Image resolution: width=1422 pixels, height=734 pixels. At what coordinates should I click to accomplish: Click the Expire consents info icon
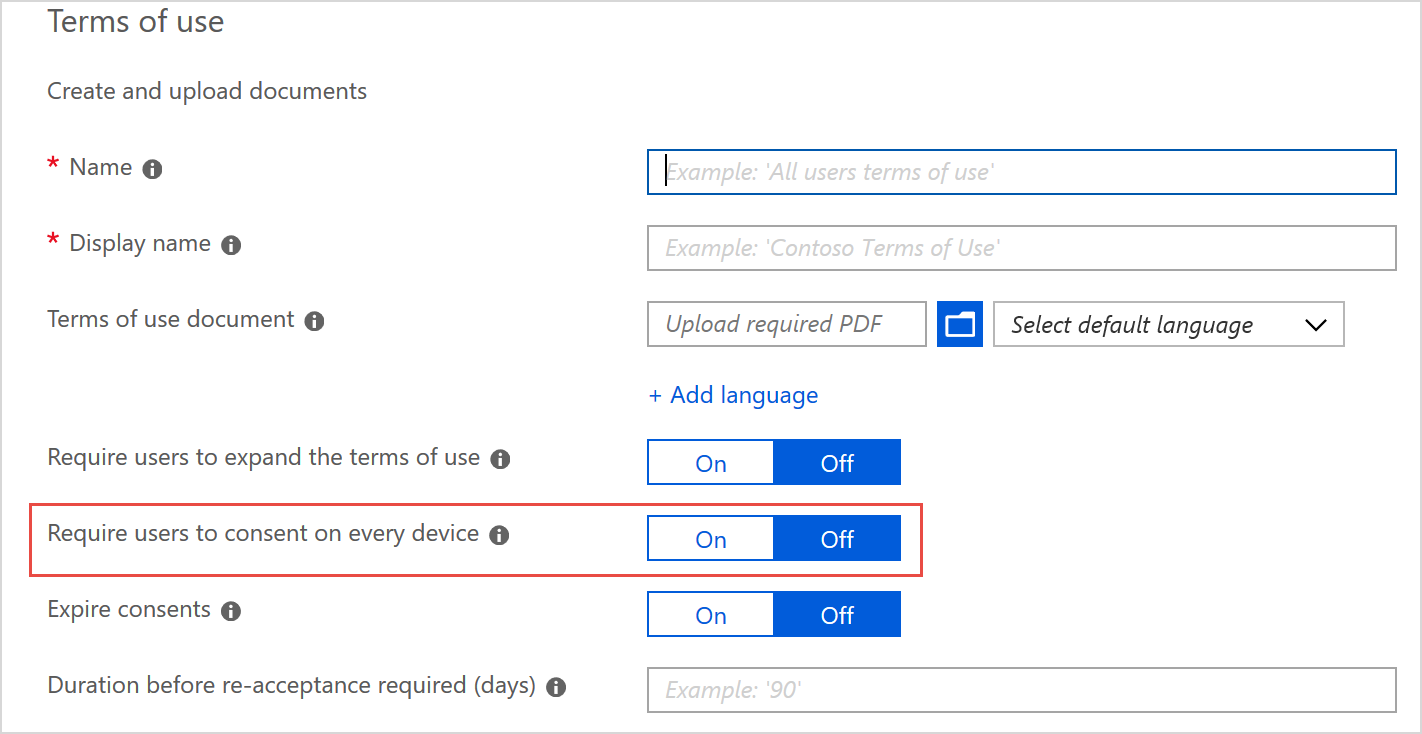point(231,612)
